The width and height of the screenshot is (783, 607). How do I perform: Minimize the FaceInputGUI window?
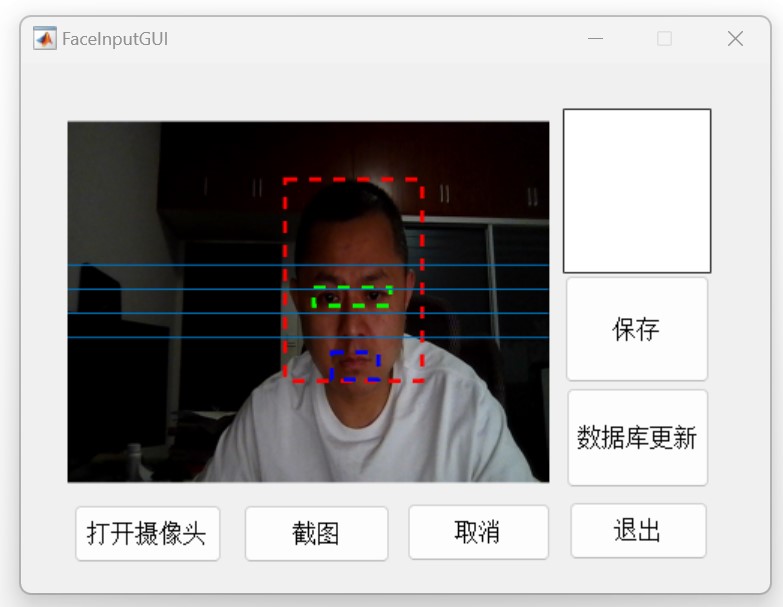[x=595, y=38]
